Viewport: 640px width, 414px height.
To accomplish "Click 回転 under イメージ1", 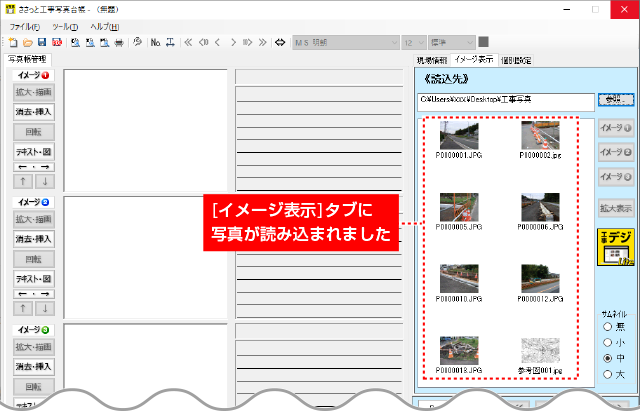I will 34,132.
